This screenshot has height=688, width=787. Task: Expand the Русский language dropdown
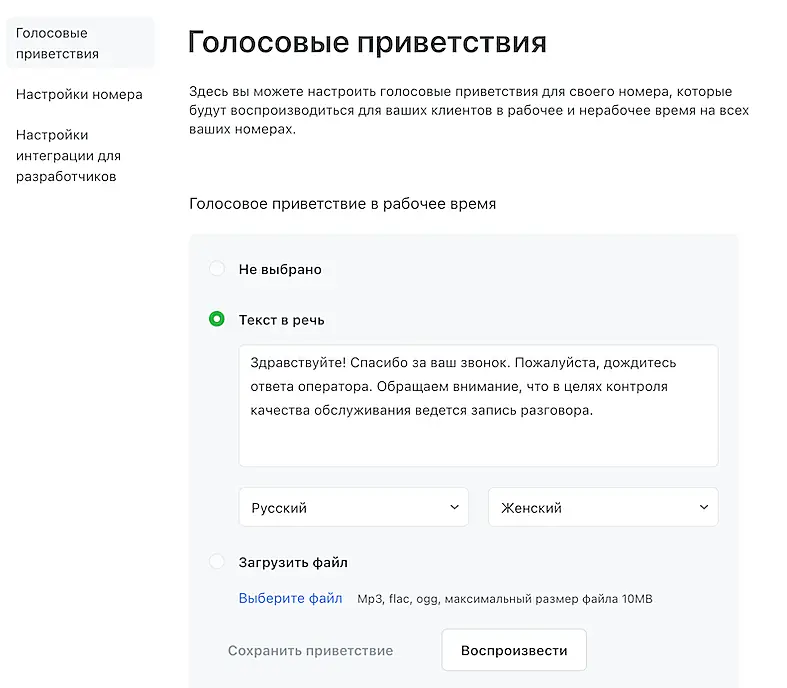click(x=352, y=507)
